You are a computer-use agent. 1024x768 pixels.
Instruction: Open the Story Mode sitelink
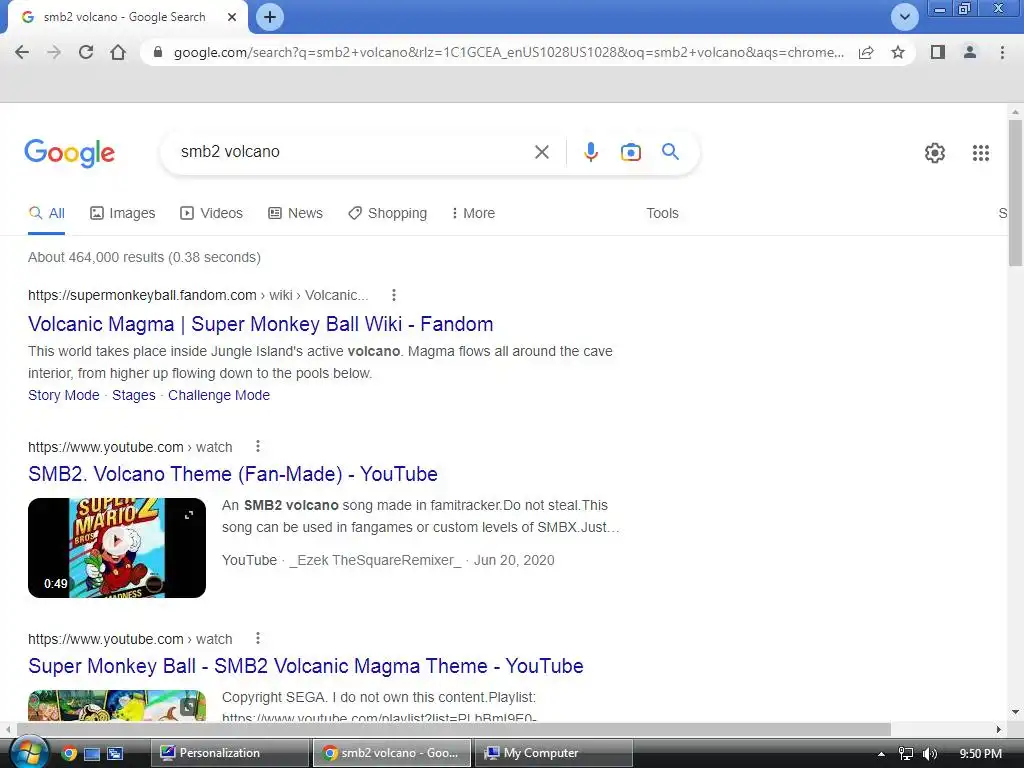coord(64,395)
